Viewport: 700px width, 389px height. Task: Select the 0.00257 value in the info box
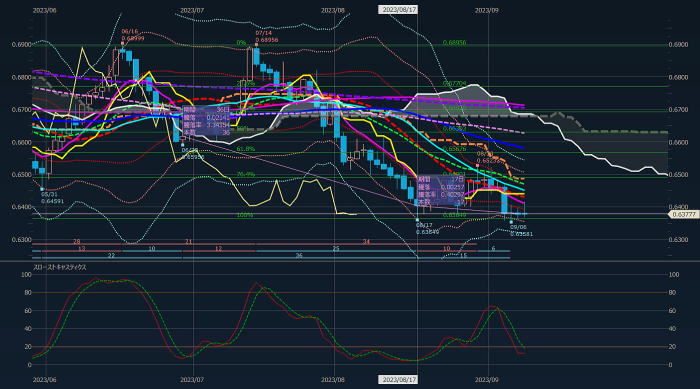tap(452, 188)
